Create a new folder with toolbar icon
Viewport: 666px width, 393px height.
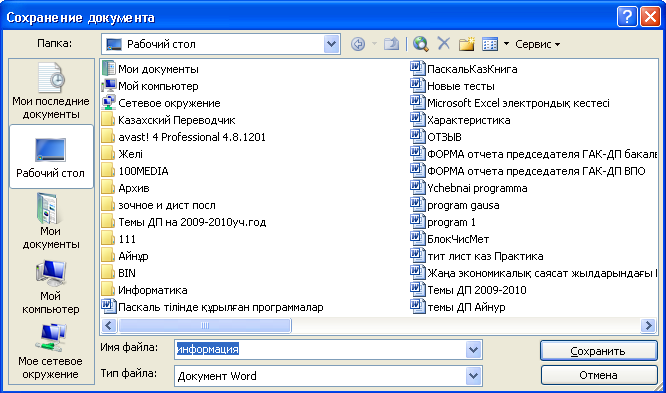coord(466,44)
